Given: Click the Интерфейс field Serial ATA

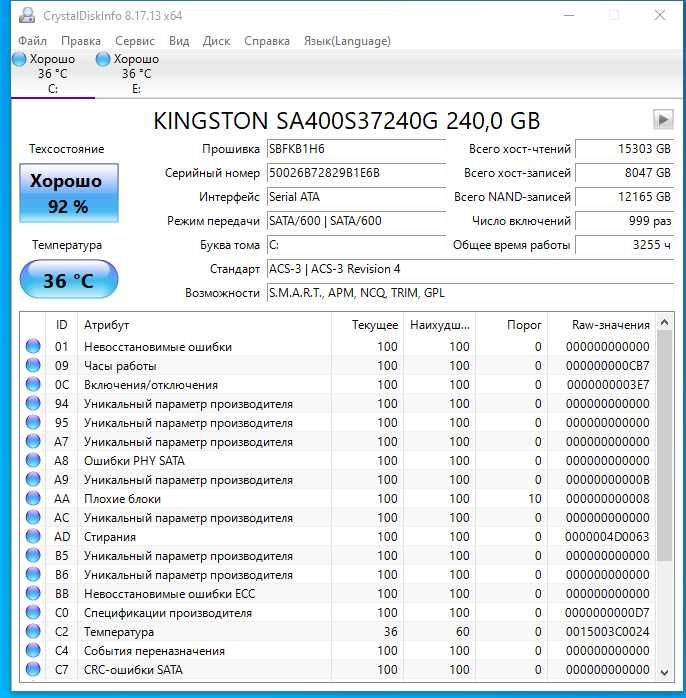Looking at the screenshot, I should 356,197.
